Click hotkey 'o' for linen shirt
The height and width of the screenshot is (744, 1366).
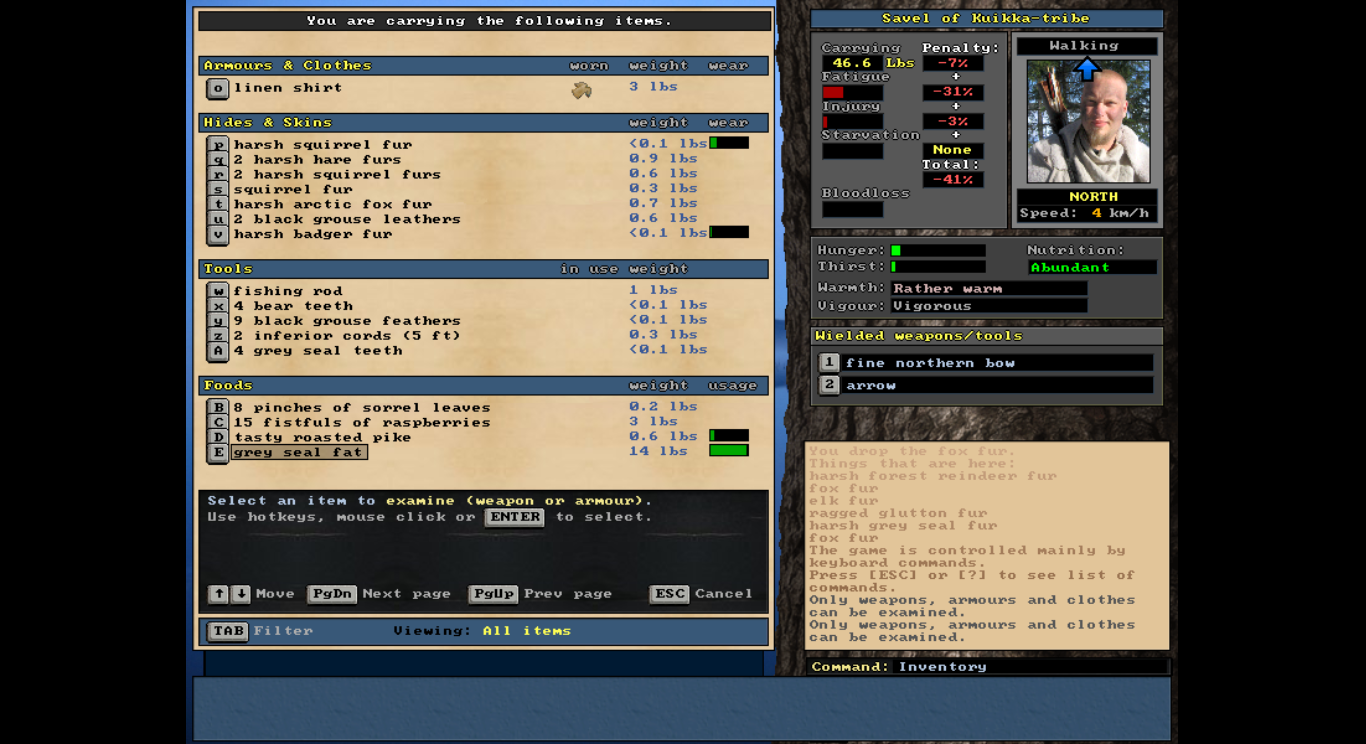(218, 88)
